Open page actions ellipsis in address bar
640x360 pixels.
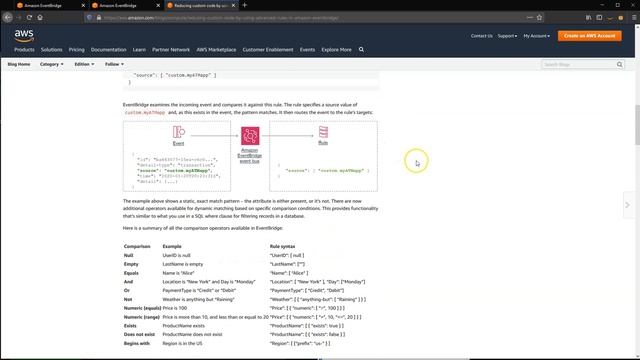point(529,18)
